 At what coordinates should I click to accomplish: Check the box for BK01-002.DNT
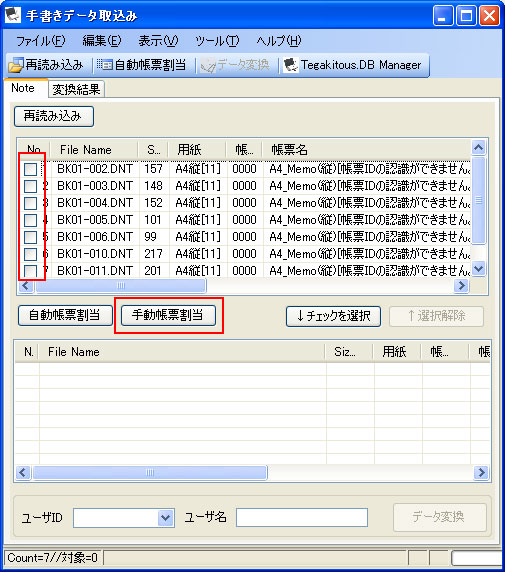point(31,169)
